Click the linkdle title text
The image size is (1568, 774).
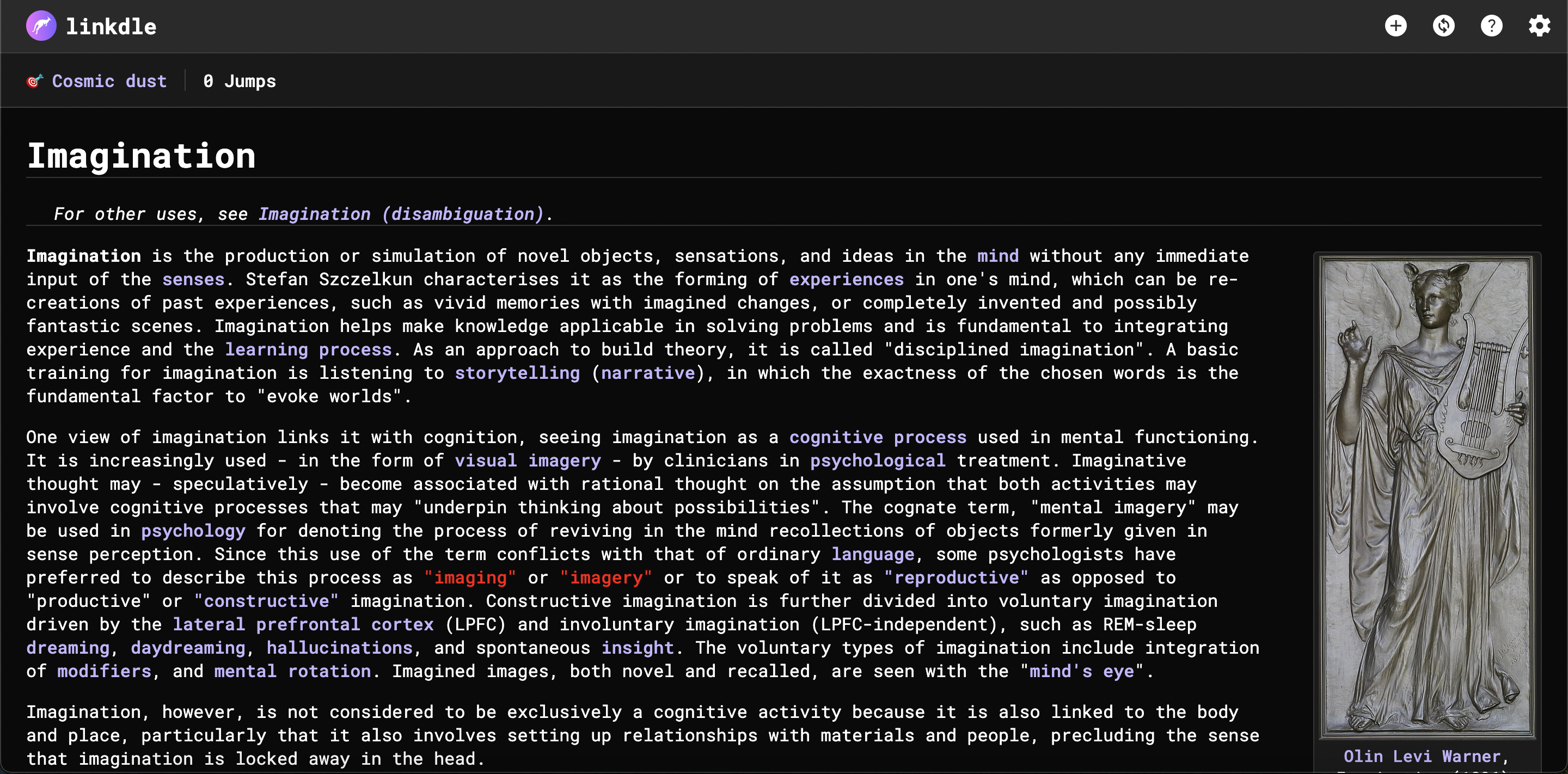(x=111, y=27)
